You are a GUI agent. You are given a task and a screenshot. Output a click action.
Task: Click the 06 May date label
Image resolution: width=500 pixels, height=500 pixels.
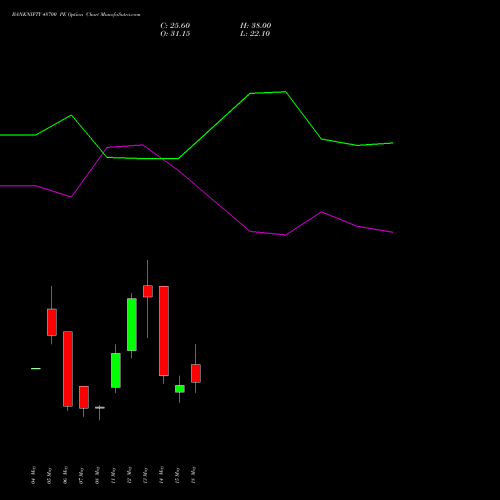[x=65, y=475]
